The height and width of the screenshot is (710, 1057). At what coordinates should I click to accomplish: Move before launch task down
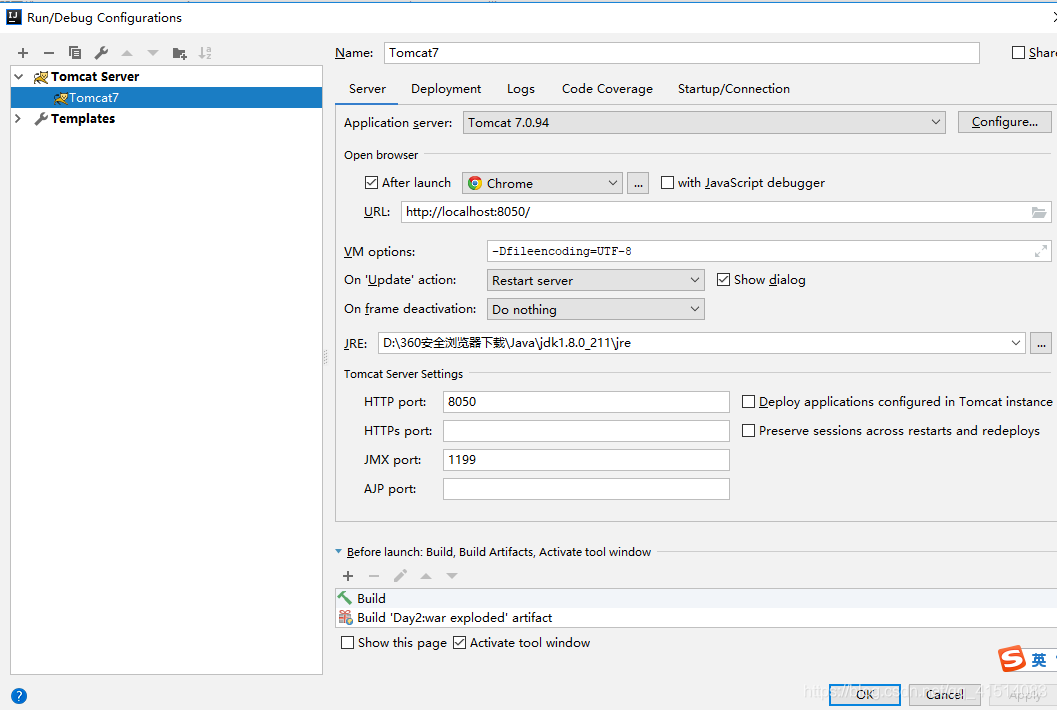[x=452, y=576]
